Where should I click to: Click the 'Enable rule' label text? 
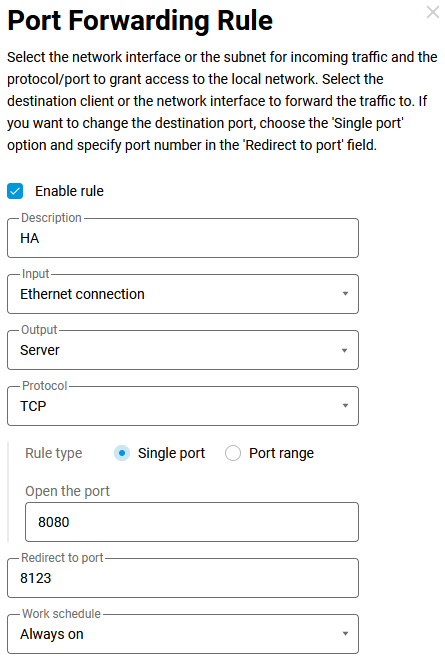point(69,191)
